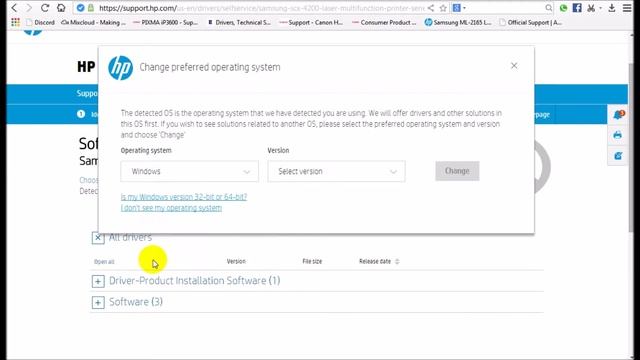
Task: Open the Facebook extension icon
Action: [x=577, y=8]
